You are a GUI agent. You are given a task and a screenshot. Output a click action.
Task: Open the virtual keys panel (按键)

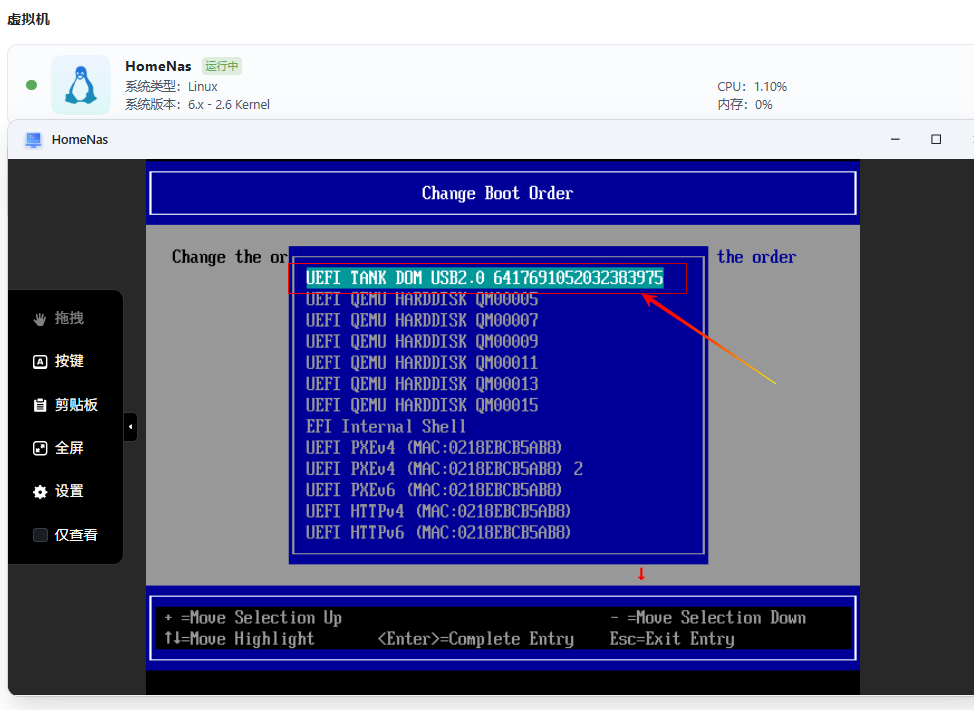click(59, 361)
